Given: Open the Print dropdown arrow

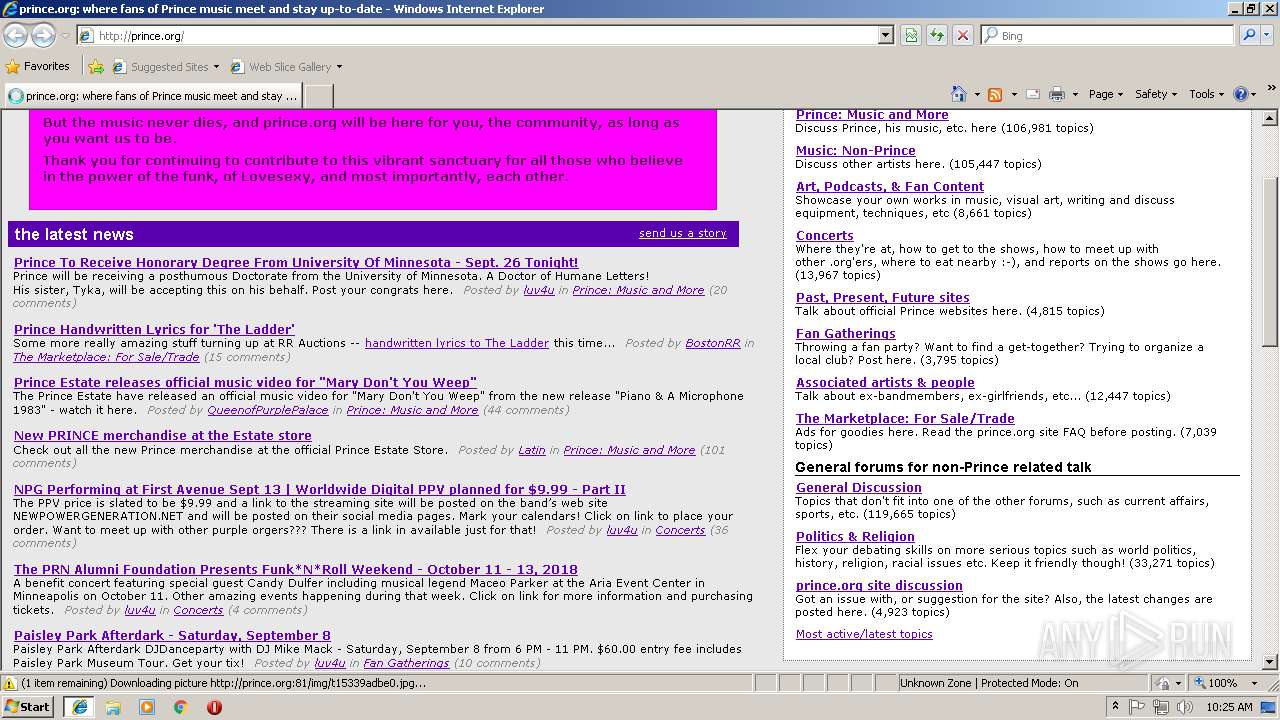Looking at the screenshot, I should point(1075,94).
